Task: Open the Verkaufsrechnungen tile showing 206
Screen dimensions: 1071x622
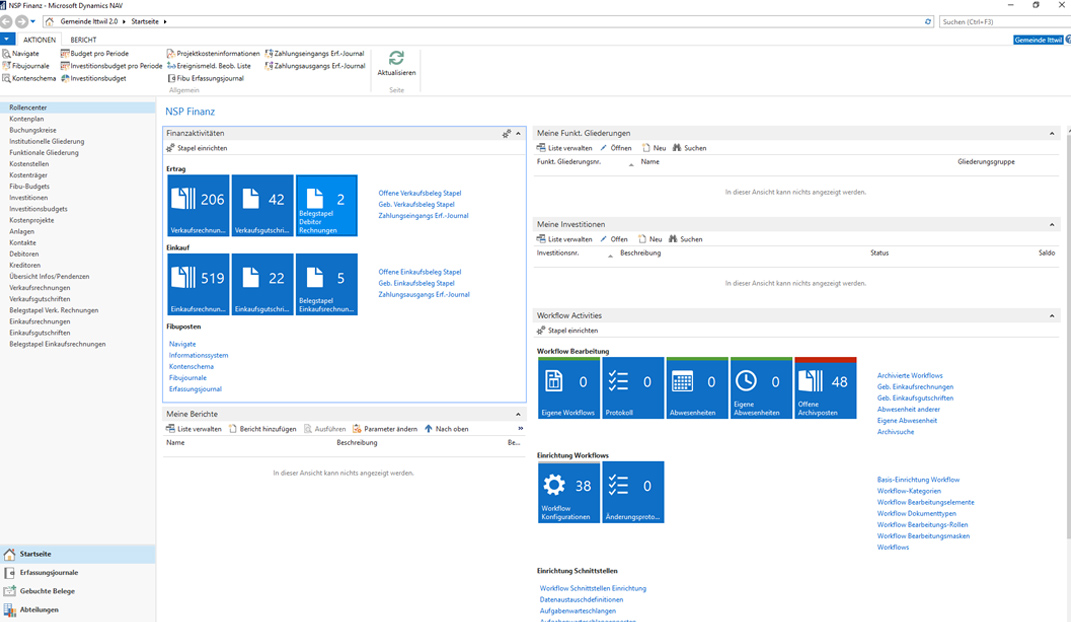Action: pyautogui.click(x=198, y=205)
